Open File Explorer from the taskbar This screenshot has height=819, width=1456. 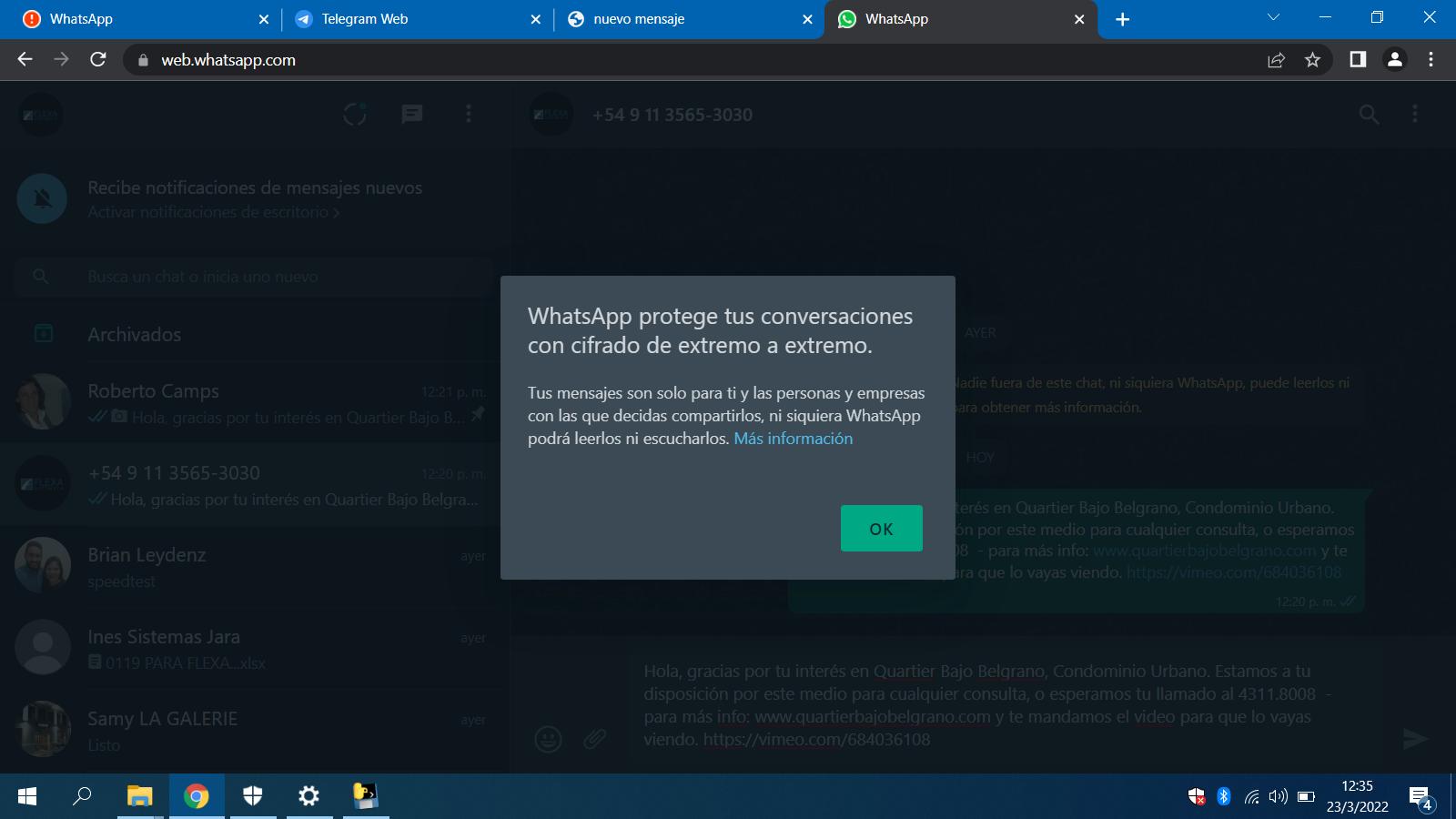[139, 796]
